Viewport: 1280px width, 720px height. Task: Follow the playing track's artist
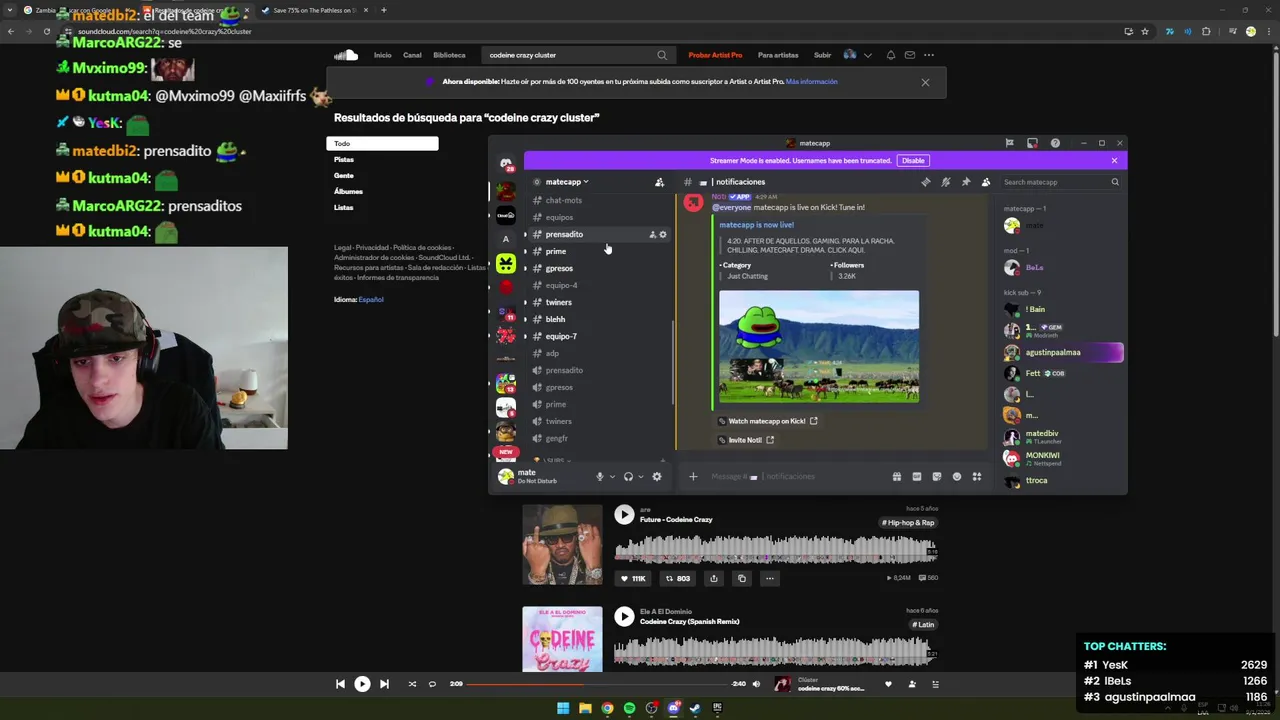[912, 684]
